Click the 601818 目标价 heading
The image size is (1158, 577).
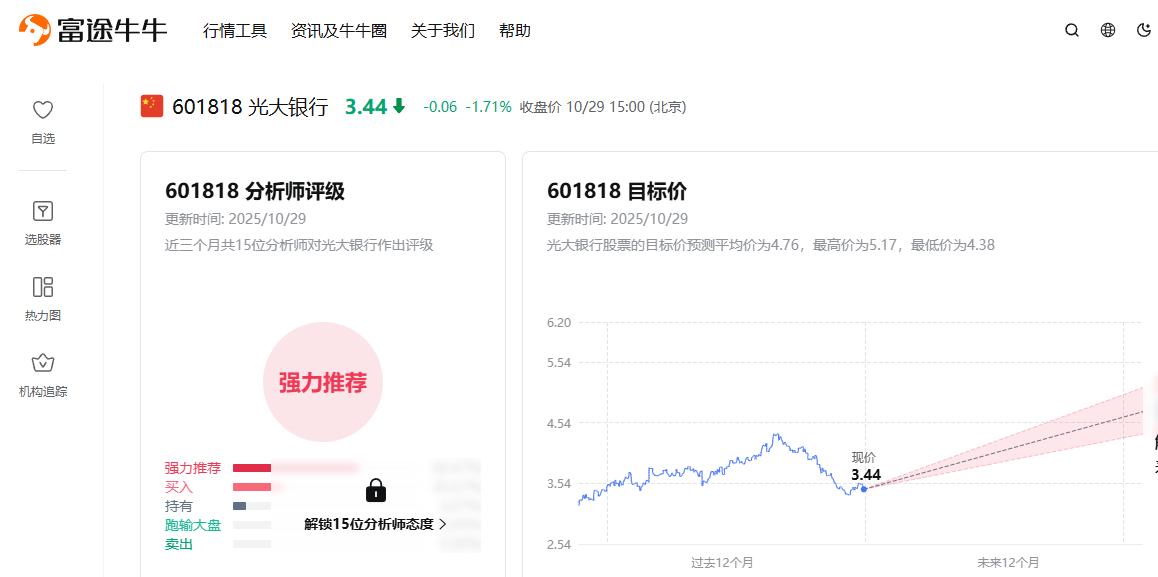617,192
